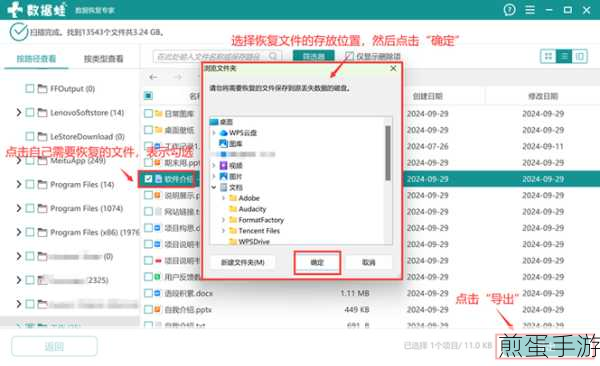The height and width of the screenshot is (366, 600).
Task: Click file icon of 自我介绍.pptx
Action: coord(158,309)
